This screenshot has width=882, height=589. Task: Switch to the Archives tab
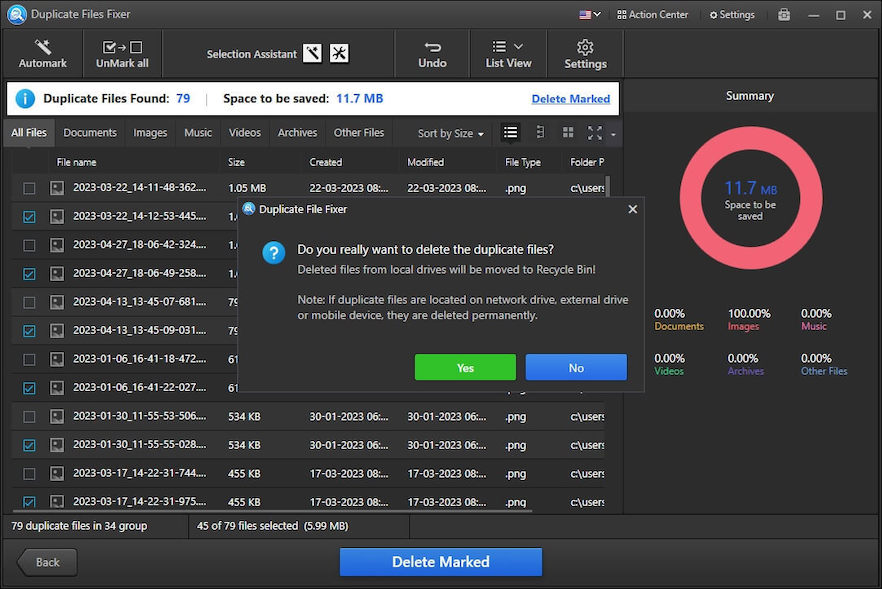(x=297, y=133)
